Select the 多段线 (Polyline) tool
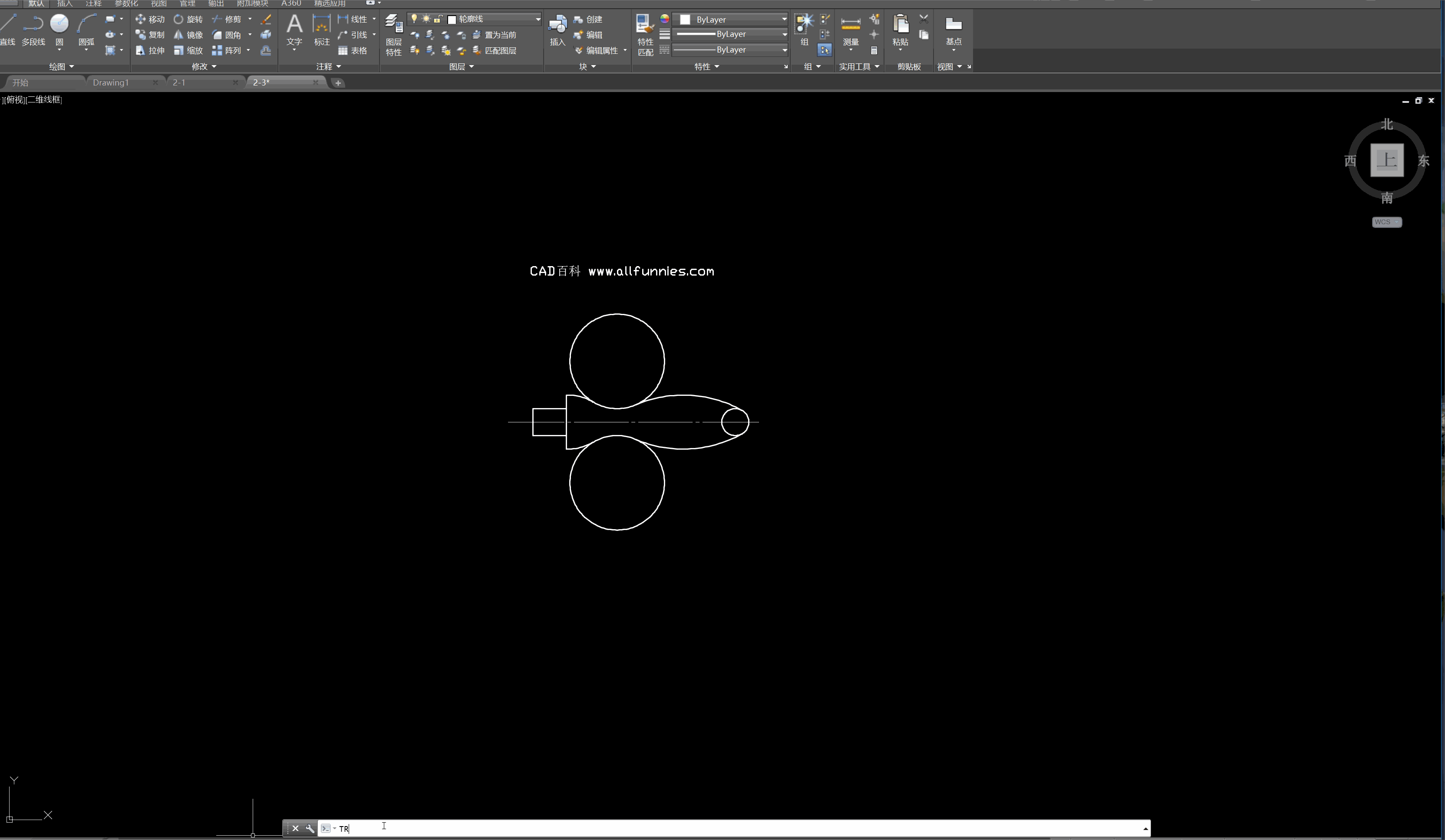 33,30
